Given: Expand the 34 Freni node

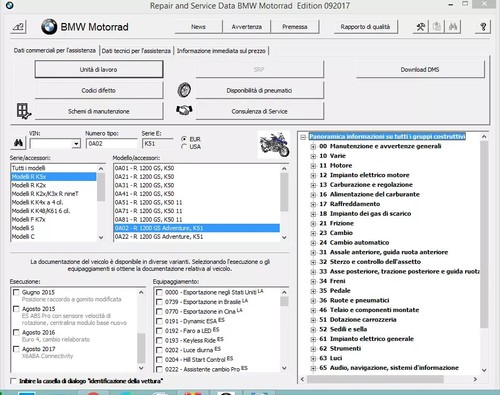Looking at the screenshot, I should click(x=313, y=281).
